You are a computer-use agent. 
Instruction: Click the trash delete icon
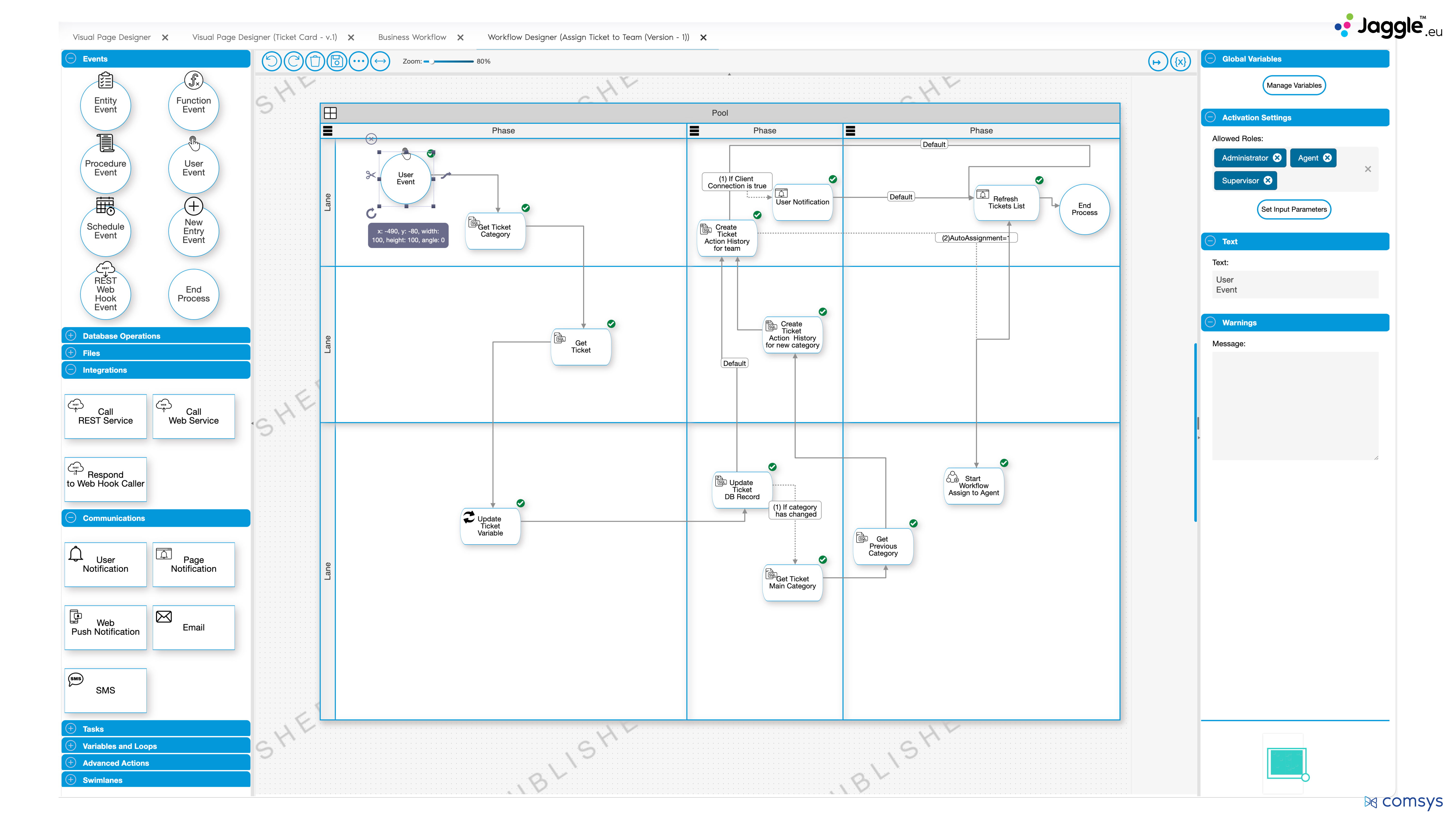click(315, 61)
